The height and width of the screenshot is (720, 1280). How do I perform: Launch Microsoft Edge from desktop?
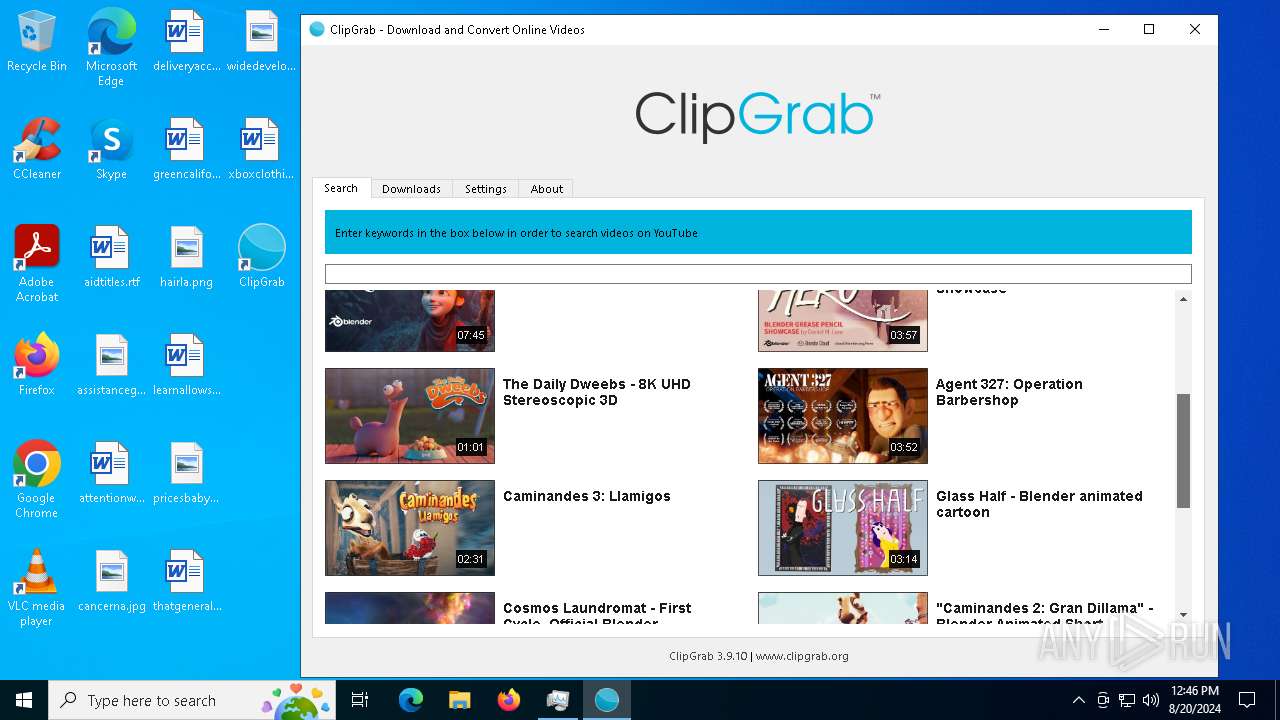(x=111, y=48)
